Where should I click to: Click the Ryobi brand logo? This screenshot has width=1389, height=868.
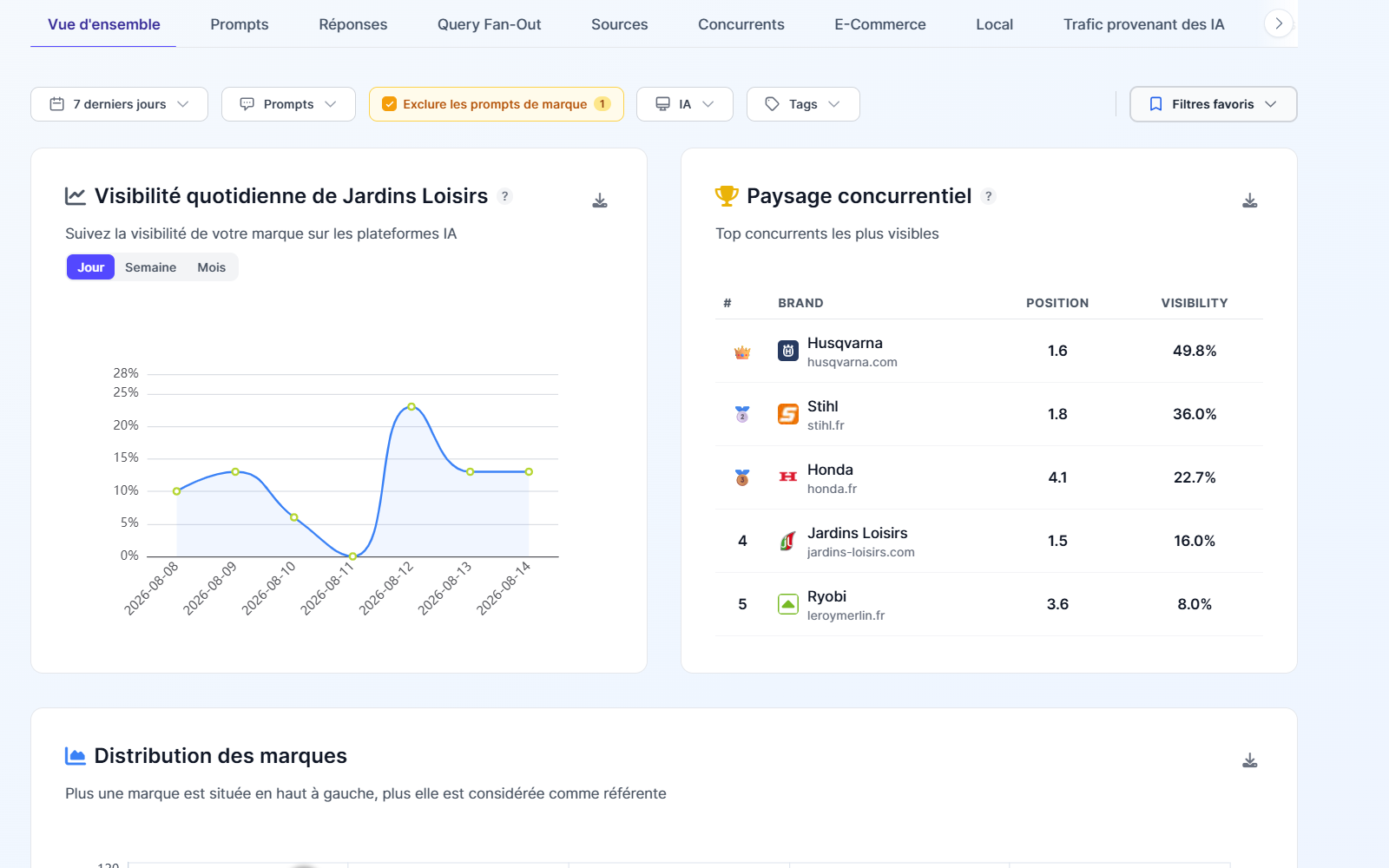point(788,604)
